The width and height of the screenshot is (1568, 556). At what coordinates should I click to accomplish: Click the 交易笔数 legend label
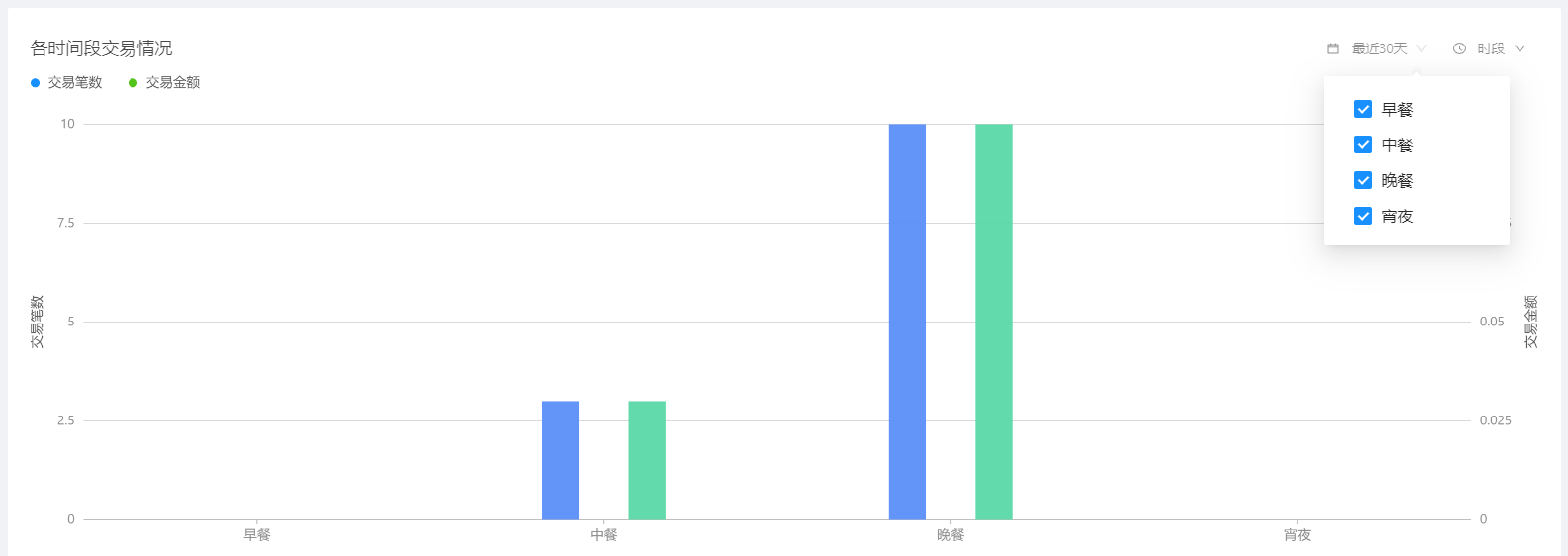75,83
